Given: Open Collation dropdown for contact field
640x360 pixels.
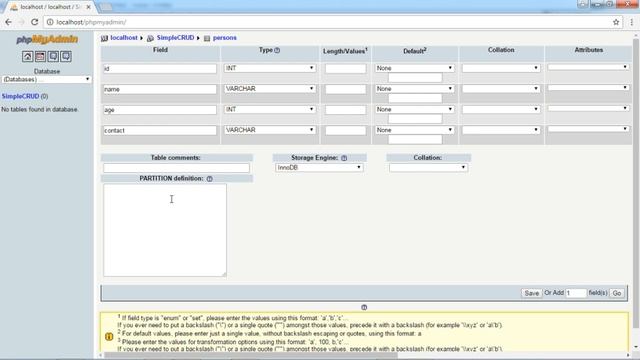Looking at the screenshot, I should click(501, 130).
